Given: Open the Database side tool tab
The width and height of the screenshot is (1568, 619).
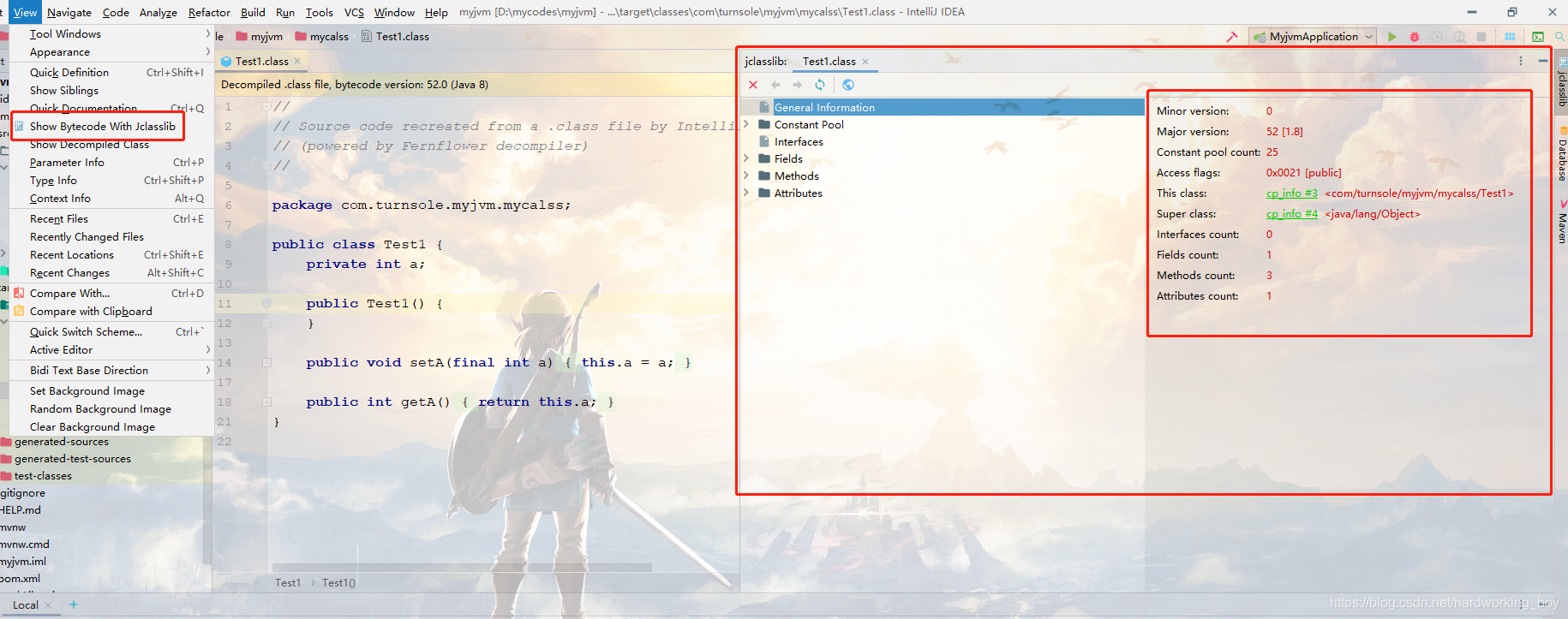Looking at the screenshot, I should (x=1562, y=154).
